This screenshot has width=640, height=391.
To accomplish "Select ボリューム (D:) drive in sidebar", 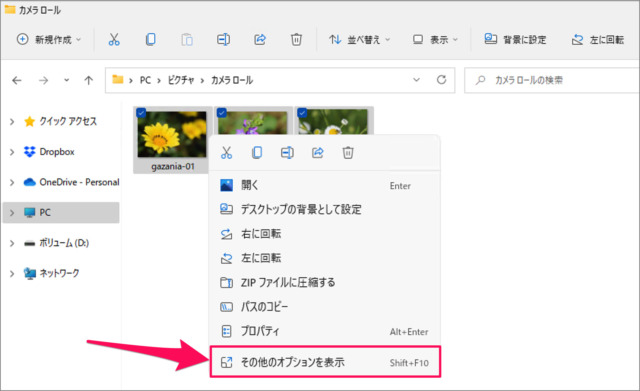I will tap(56, 243).
